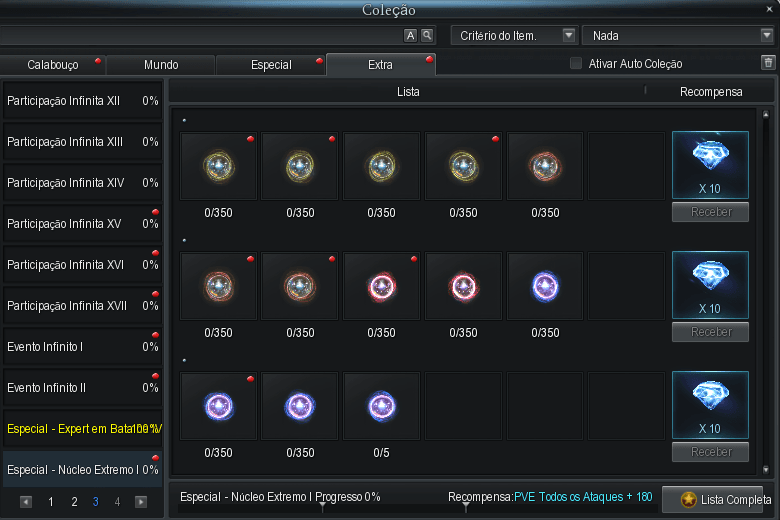The image size is (780, 520).
Task: Click top row diamond X 10 reward
Action: [710, 165]
